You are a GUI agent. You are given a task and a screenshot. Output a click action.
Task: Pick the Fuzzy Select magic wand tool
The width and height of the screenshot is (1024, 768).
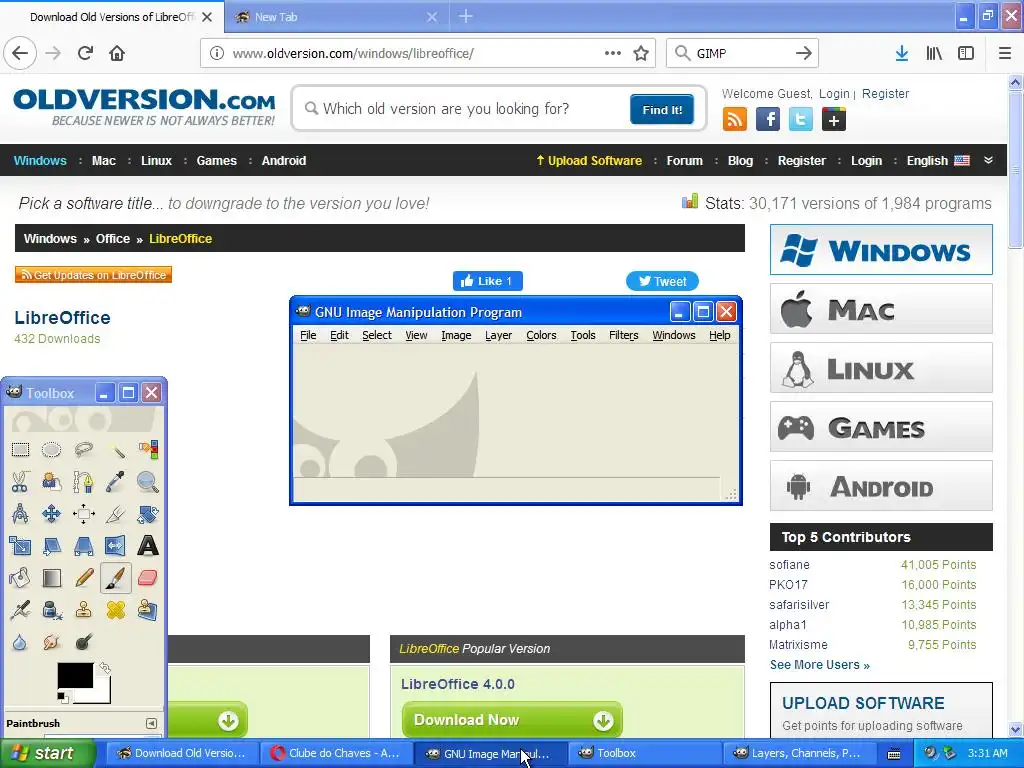pyautogui.click(x=116, y=449)
